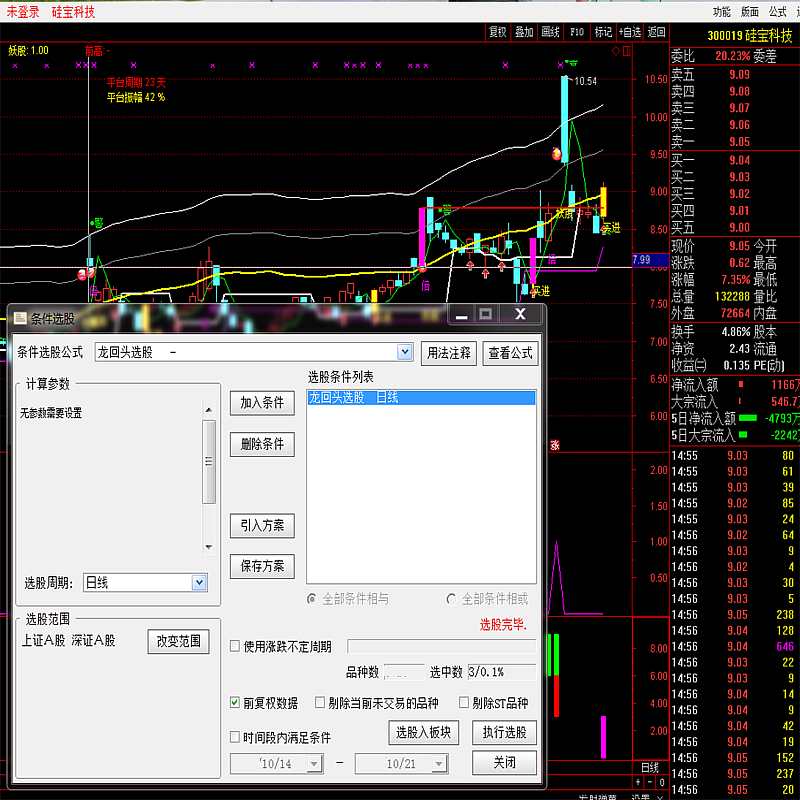Click the 复权 toolbar button

(x=498, y=32)
